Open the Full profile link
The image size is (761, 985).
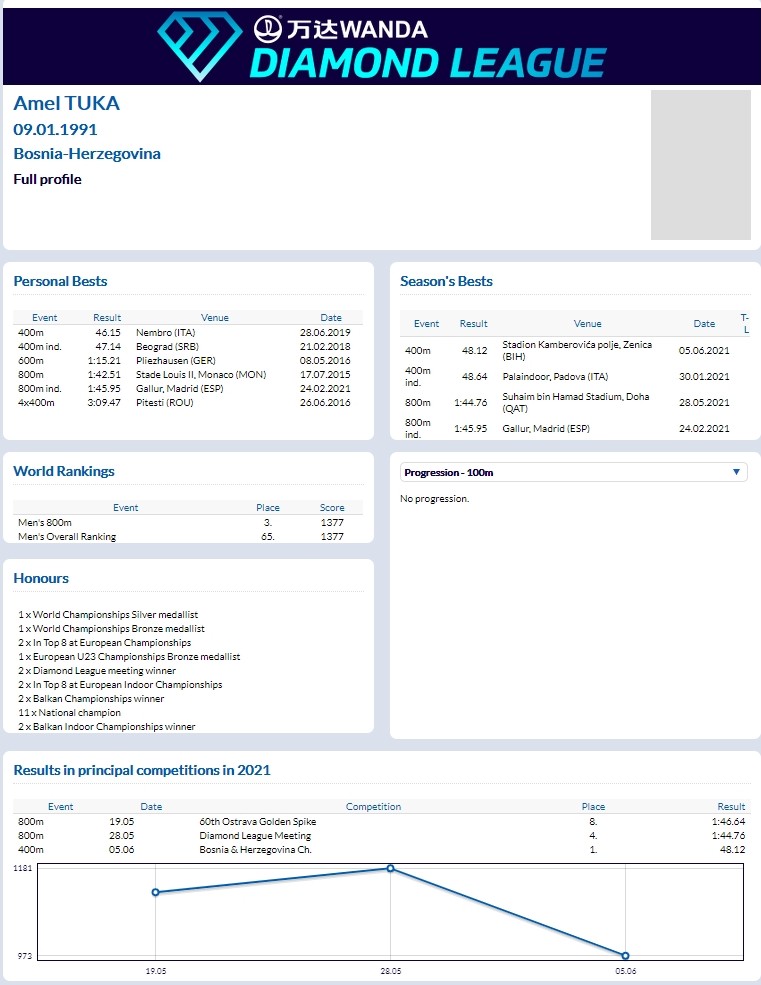click(47, 179)
